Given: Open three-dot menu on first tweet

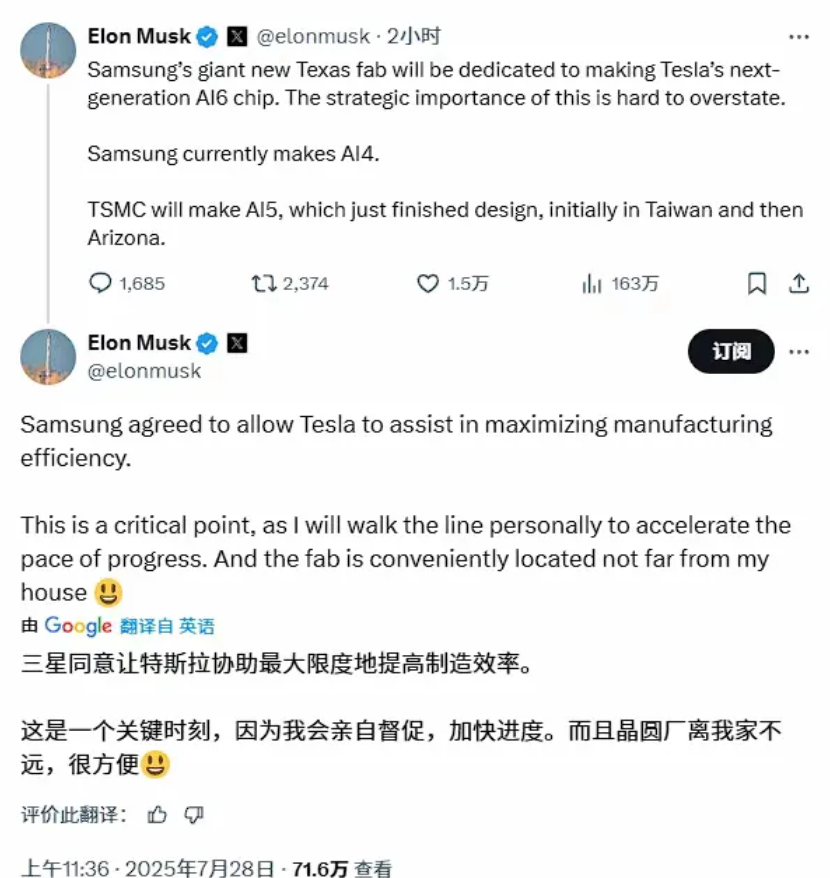Looking at the screenshot, I should coord(799,37).
